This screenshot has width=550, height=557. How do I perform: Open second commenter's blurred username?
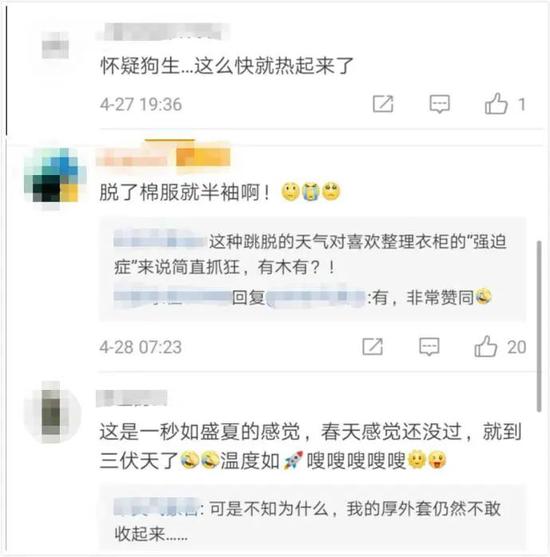coord(132,158)
